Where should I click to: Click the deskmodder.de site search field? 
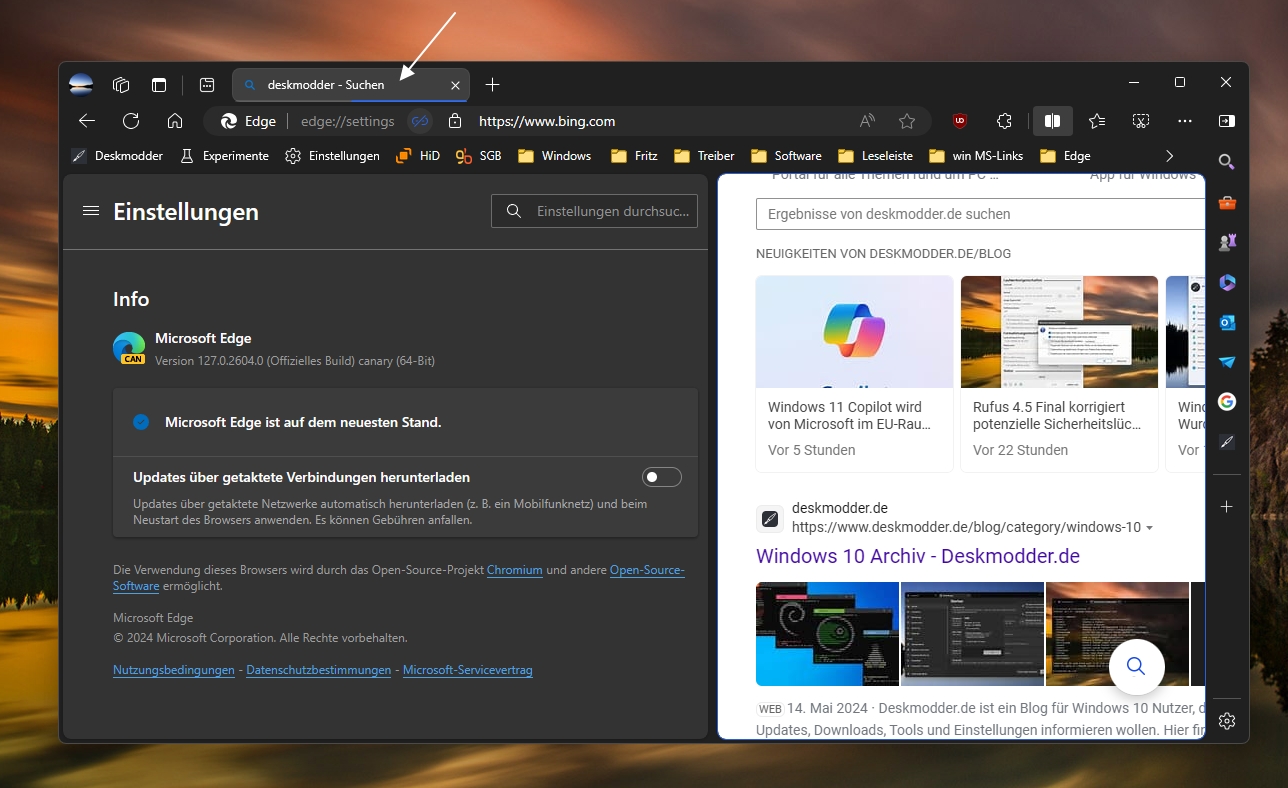click(x=980, y=214)
